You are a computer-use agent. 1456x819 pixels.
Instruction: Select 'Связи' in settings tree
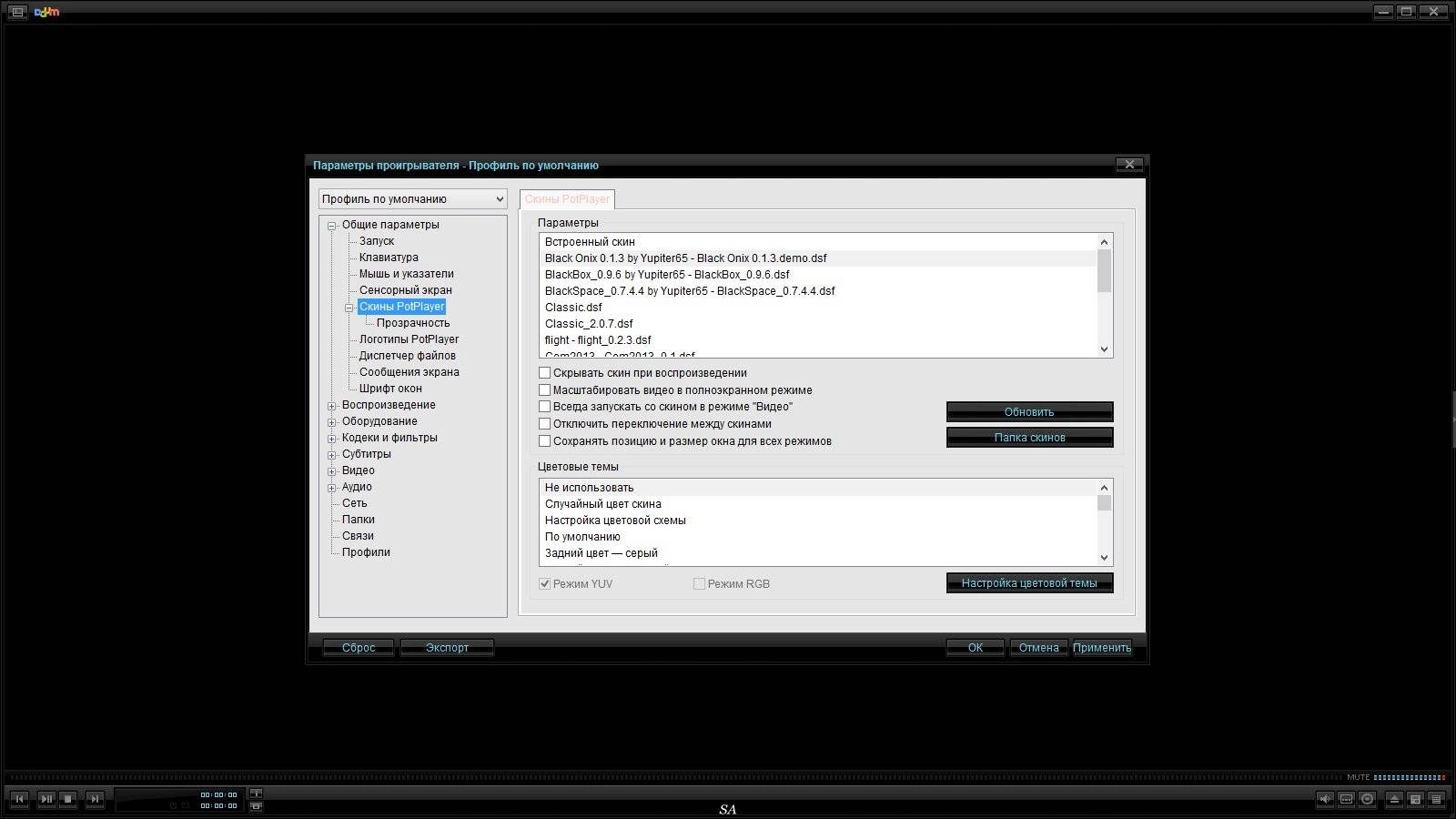point(358,536)
